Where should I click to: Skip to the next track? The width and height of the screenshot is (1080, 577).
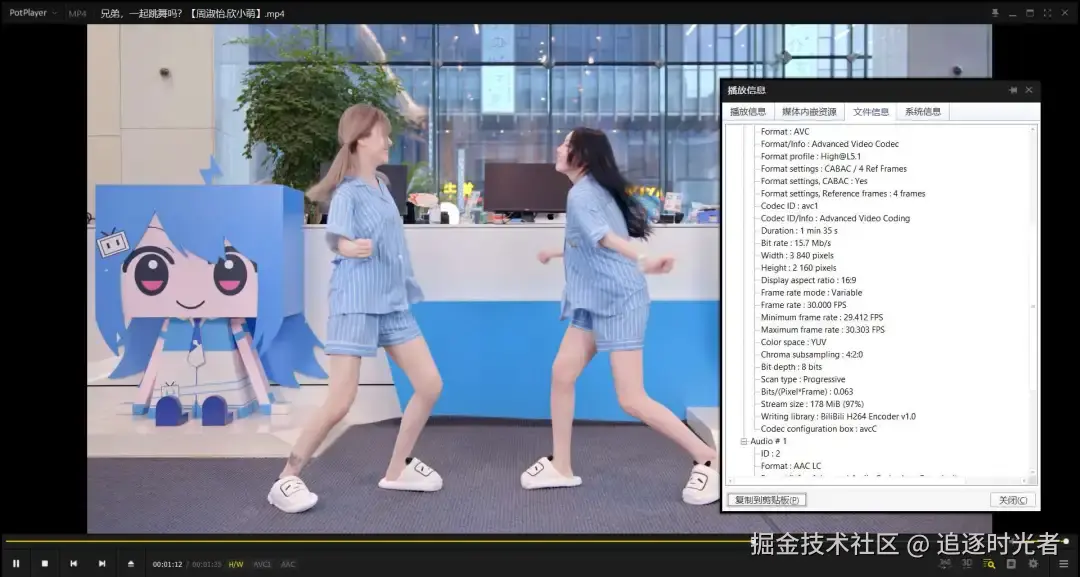[102, 563]
